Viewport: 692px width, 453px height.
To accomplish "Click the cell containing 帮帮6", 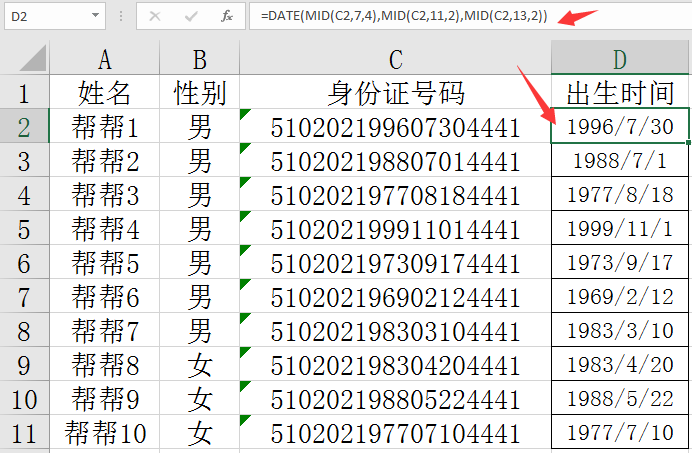I will [105, 296].
